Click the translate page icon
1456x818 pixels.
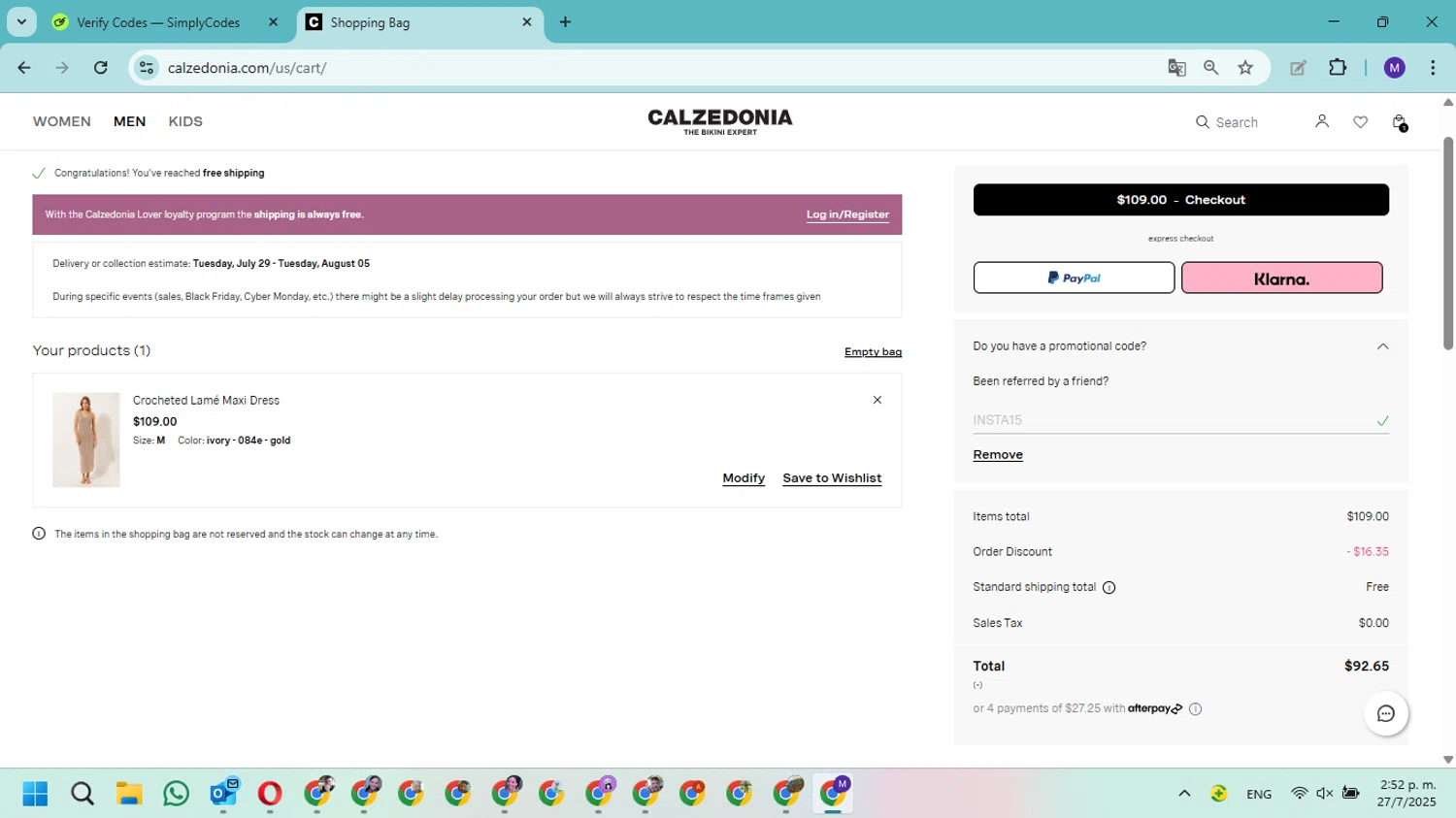tap(1176, 68)
